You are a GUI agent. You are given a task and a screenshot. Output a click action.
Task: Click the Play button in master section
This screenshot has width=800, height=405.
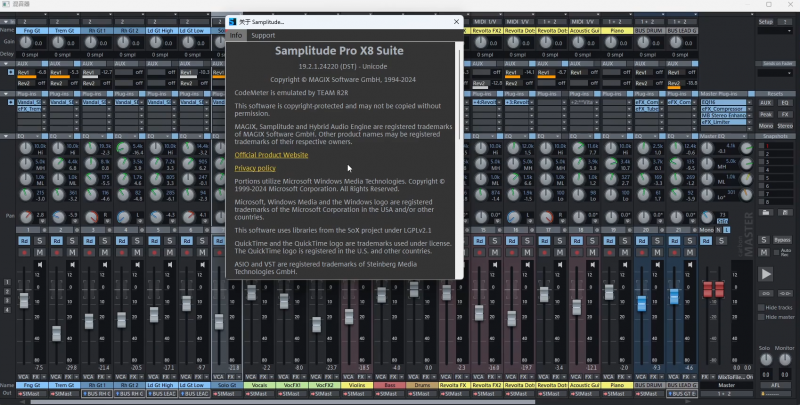(x=766, y=274)
